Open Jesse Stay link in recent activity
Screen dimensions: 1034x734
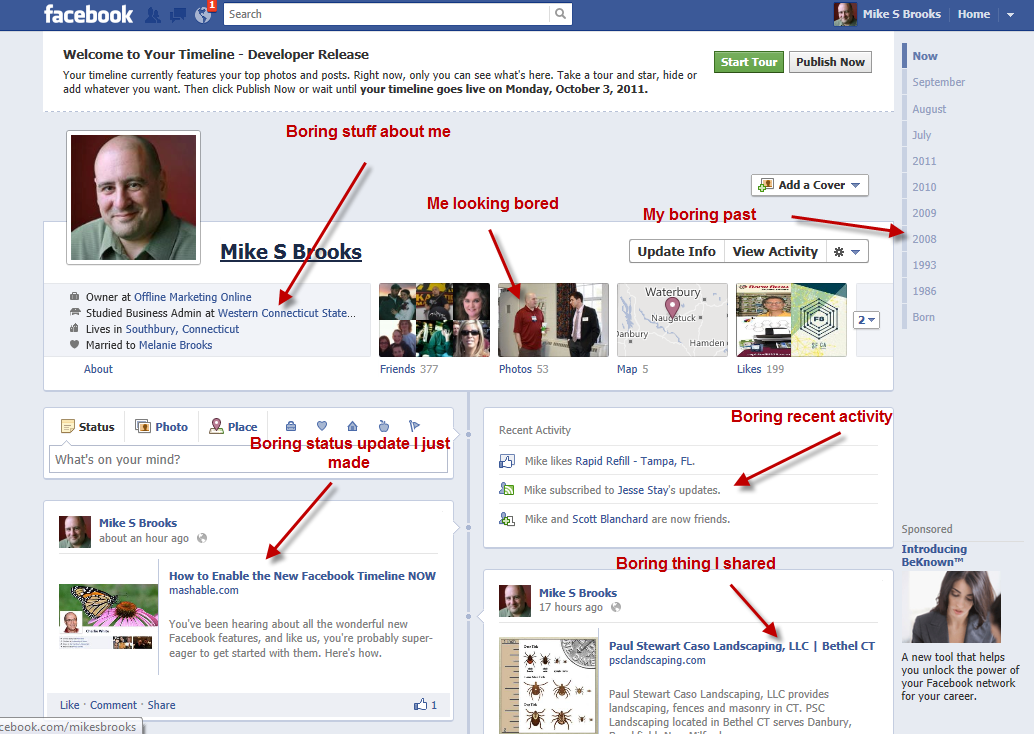643,490
